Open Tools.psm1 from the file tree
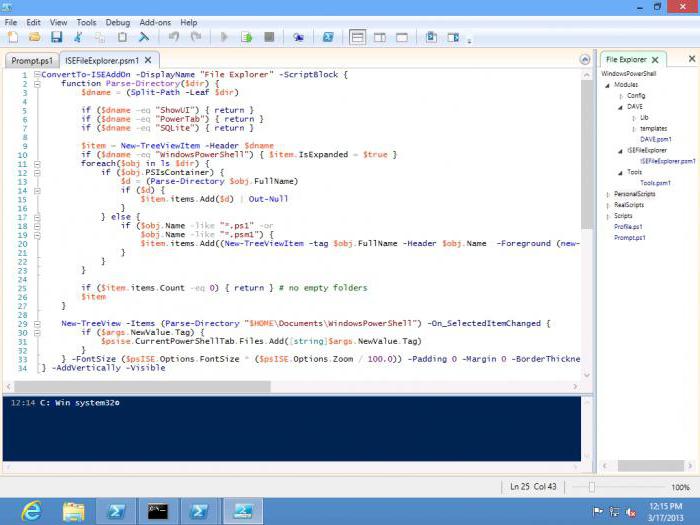 click(x=655, y=183)
